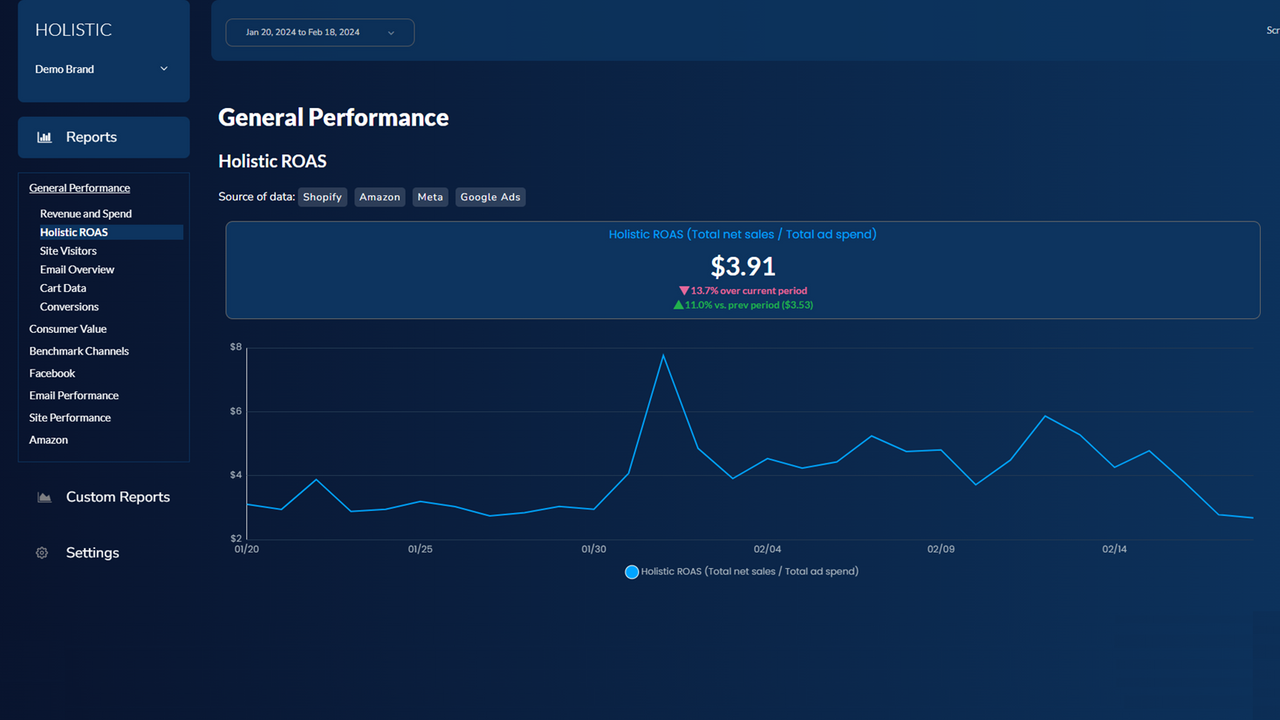Click the Amazon data source tag

click(380, 197)
